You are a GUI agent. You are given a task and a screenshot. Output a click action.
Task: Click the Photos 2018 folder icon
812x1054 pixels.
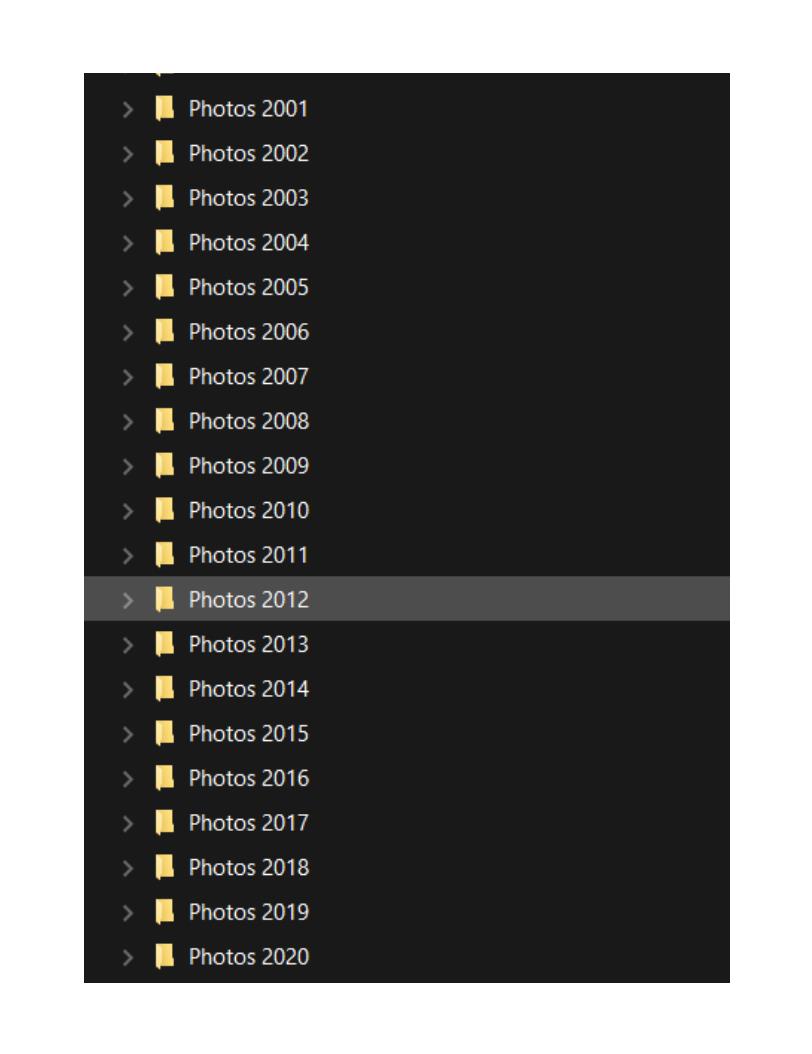click(165, 866)
